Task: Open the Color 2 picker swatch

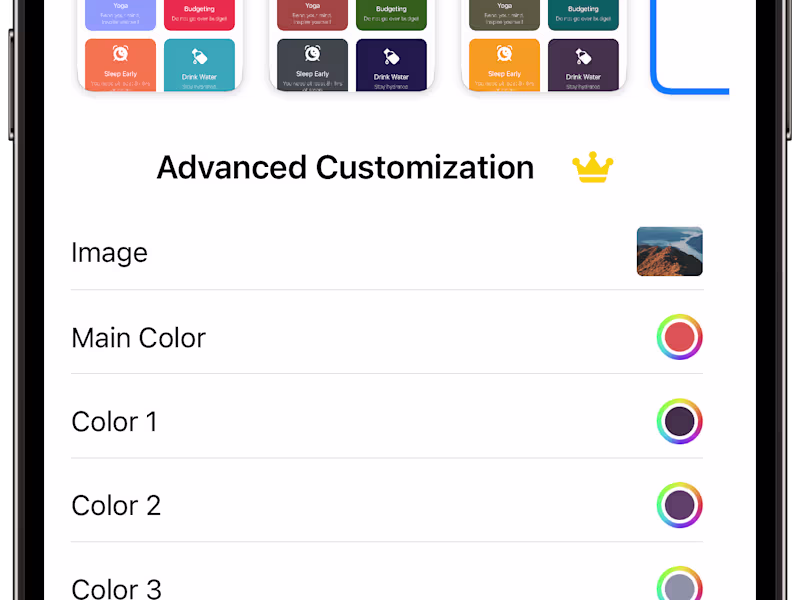Action: tap(679, 505)
